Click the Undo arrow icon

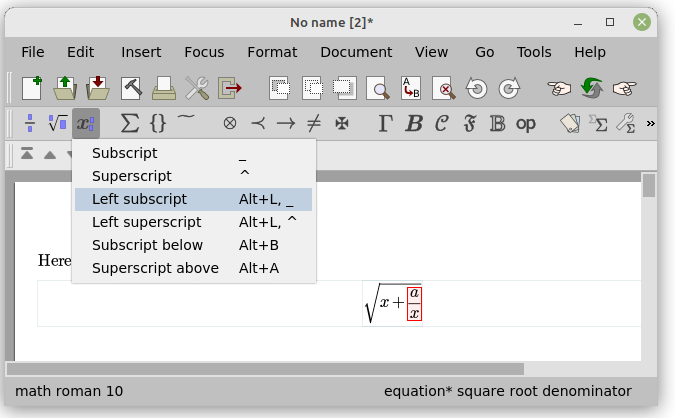click(477, 88)
